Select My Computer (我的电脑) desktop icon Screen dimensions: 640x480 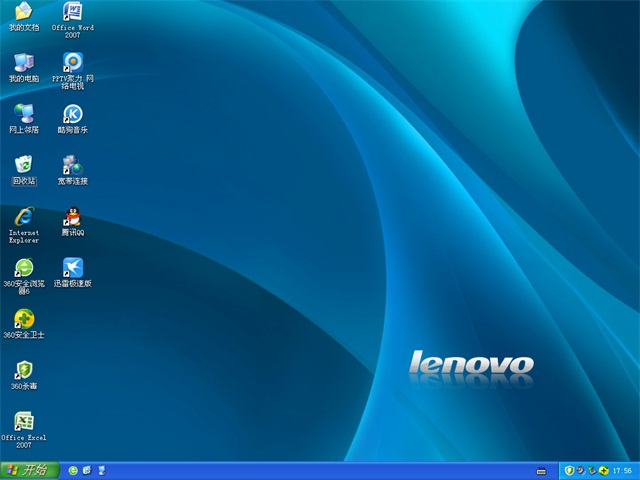pyautogui.click(x=23, y=62)
